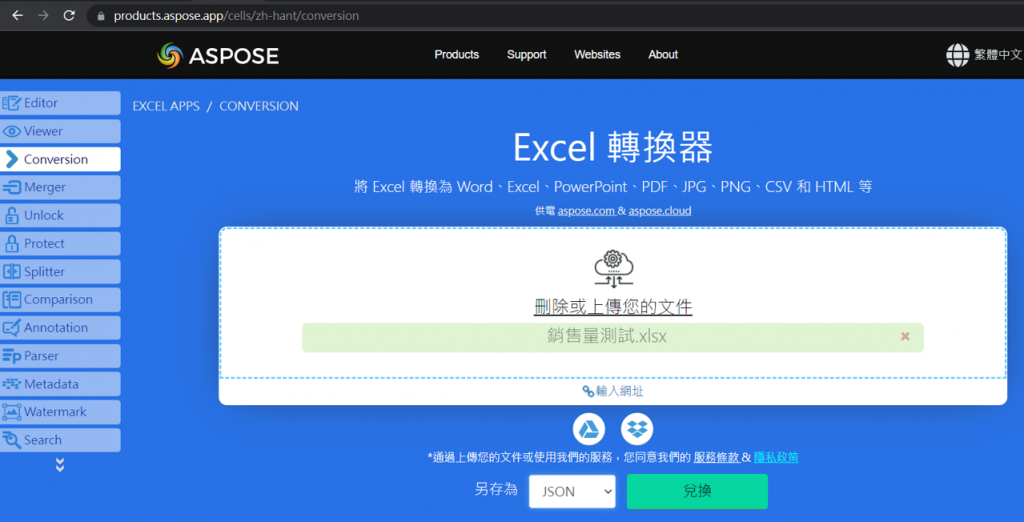This screenshot has height=522, width=1024.
Task: Click the Watermark sidebar icon
Action: click(x=12, y=412)
